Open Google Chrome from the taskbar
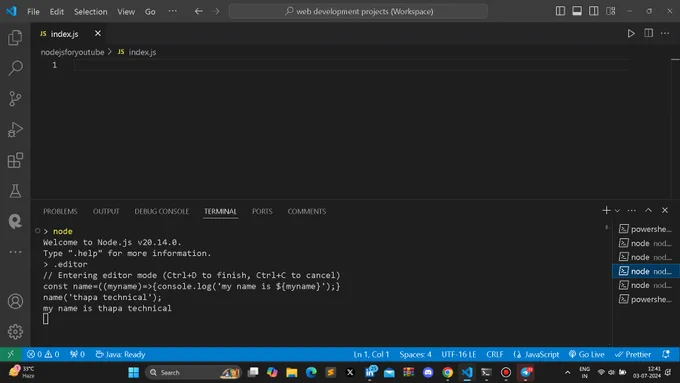The height and width of the screenshot is (383, 680). (x=447, y=372)
